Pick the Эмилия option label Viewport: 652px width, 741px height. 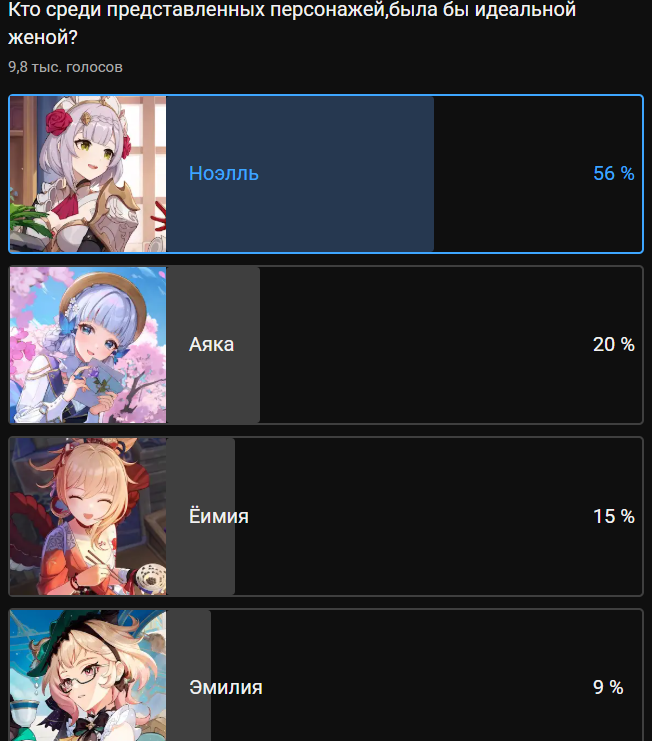(x=225, y=688)
